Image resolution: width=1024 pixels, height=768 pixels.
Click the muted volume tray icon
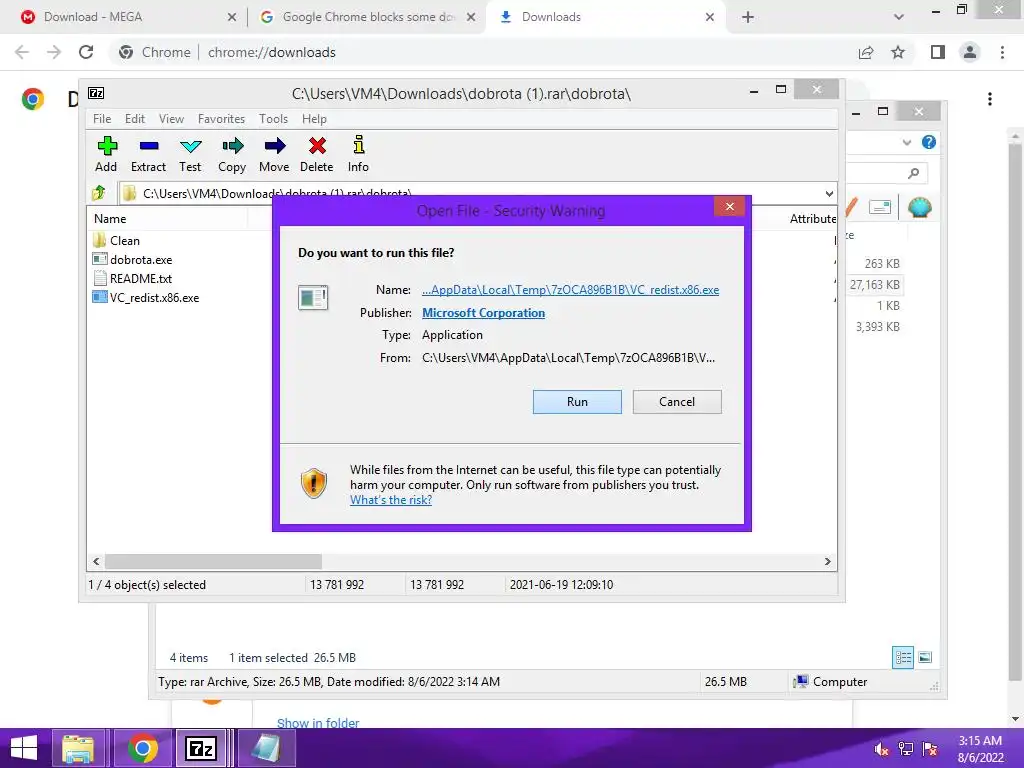pyautogui.click(x=881, y=749)
